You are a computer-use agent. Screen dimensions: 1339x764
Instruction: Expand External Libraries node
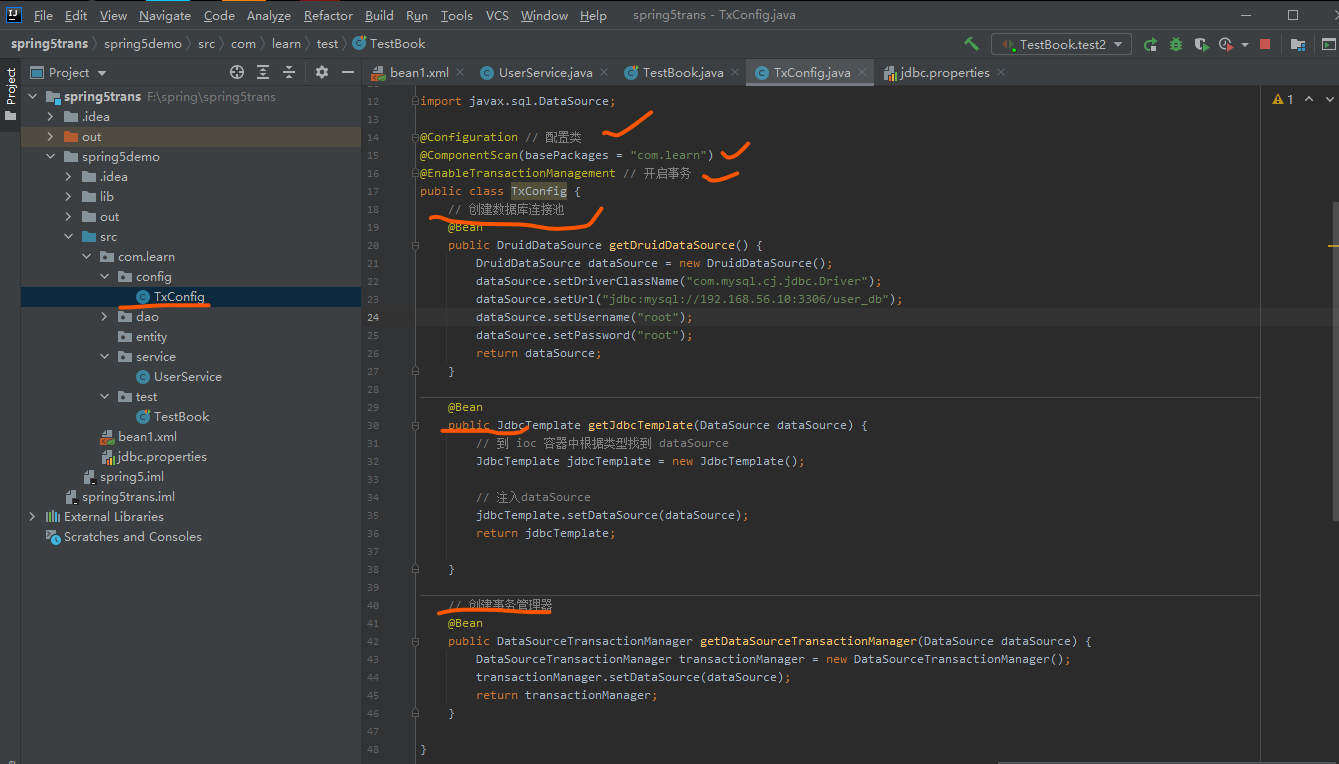pyautogui.click(x=32, y=517)
